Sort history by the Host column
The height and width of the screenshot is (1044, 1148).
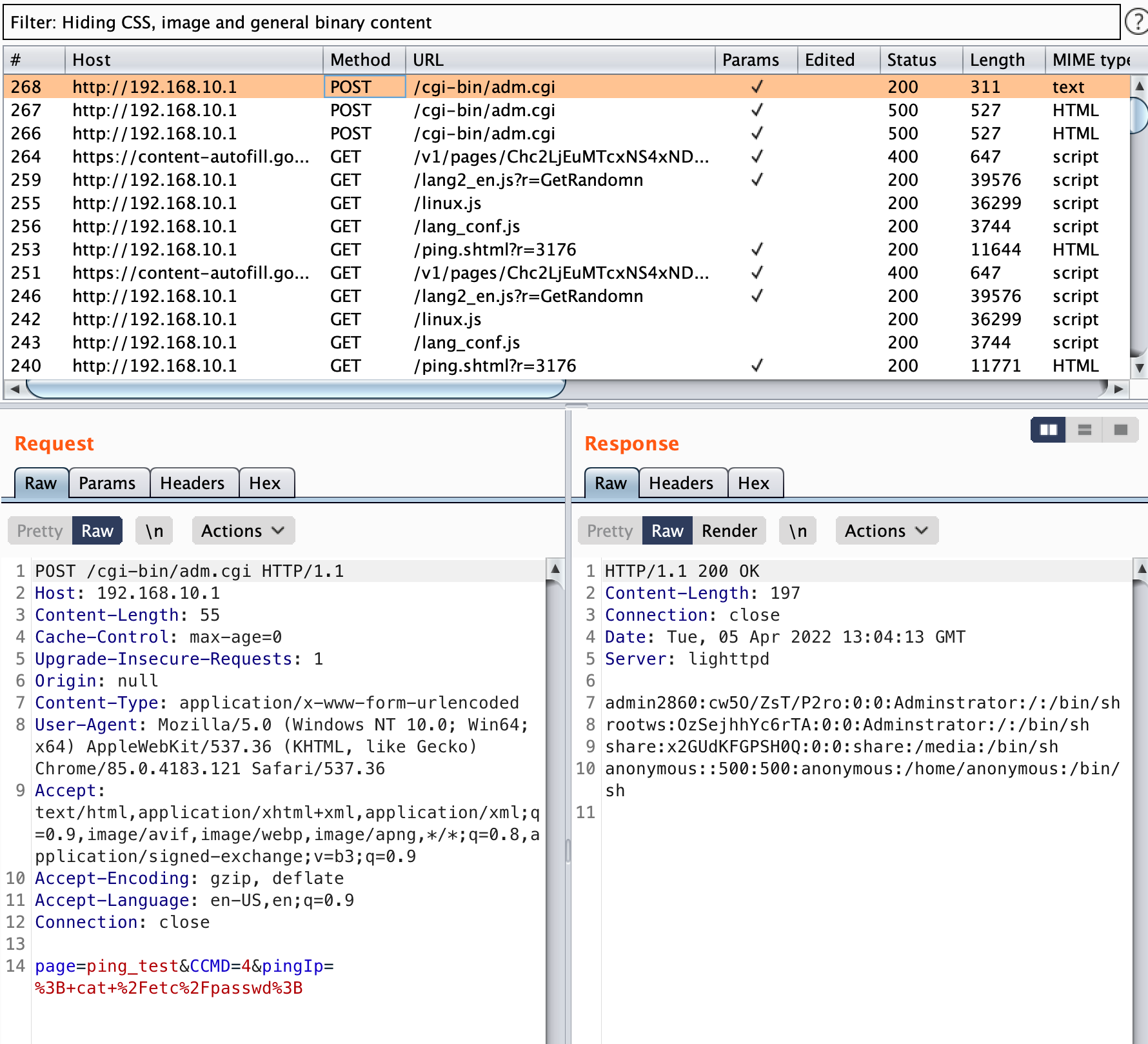click(x=193, y=60)
